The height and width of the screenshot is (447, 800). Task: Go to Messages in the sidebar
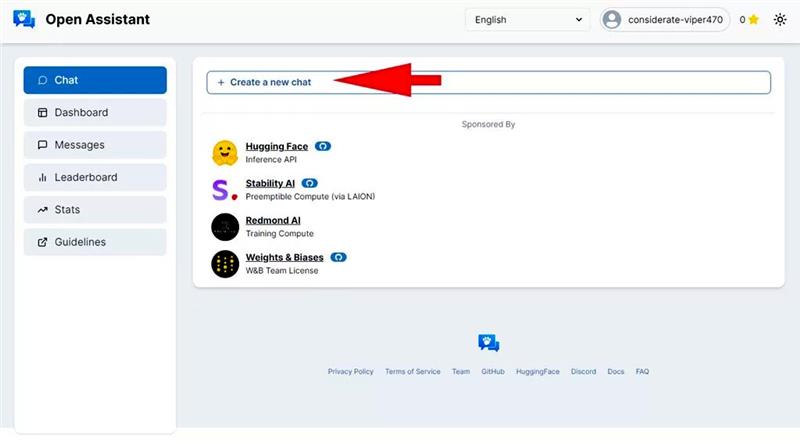tap(95, 145)
